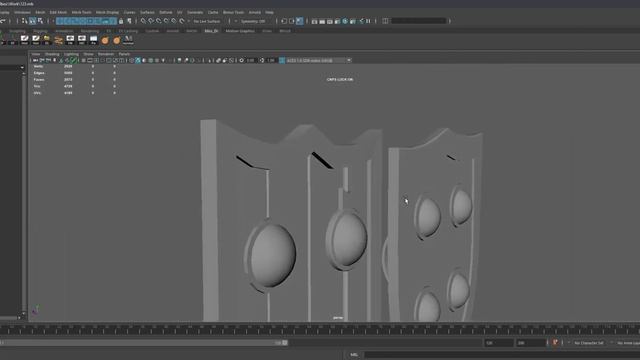This screenshot has height=360, width=640.
Task: Click the M logo shelf button
Action: [x=128, y=40]
